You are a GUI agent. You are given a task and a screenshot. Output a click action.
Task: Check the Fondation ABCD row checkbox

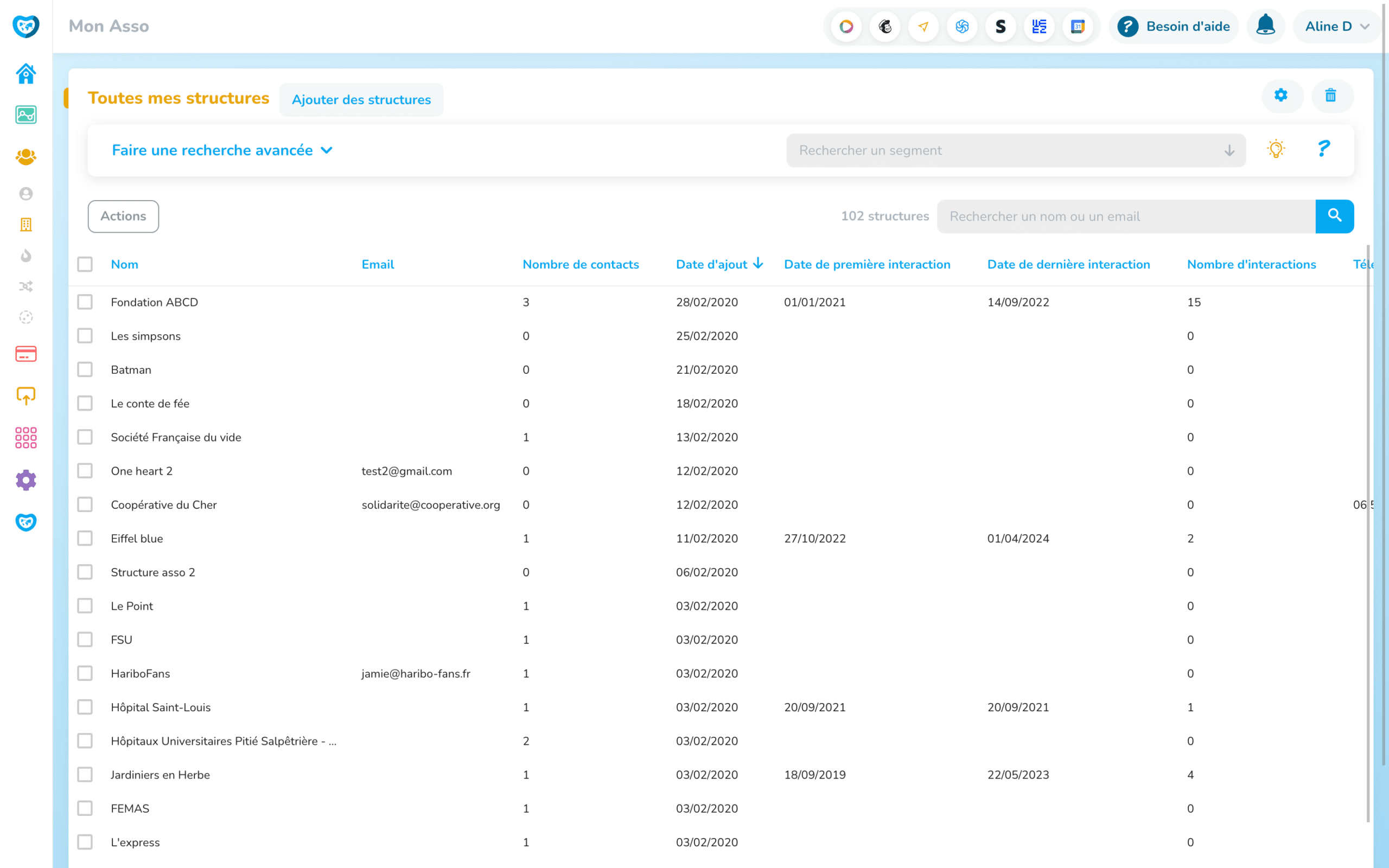(x=85, y=302)
